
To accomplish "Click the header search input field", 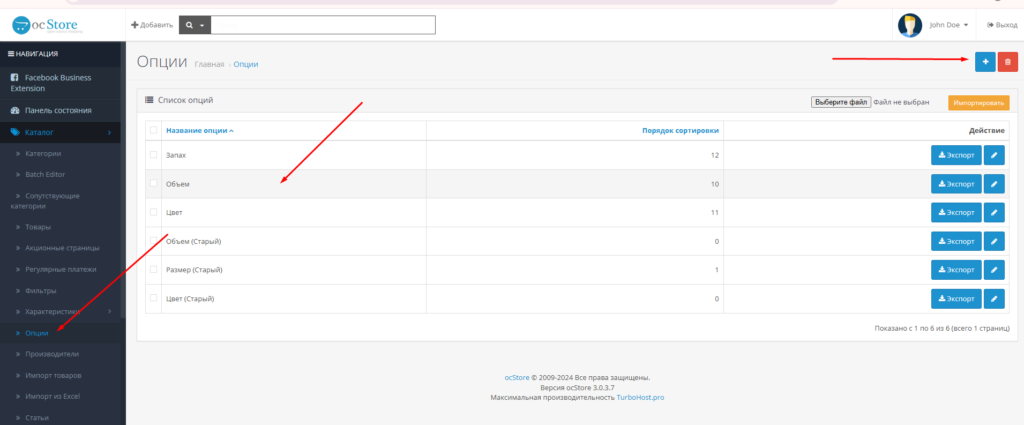I will pos(323,25).
